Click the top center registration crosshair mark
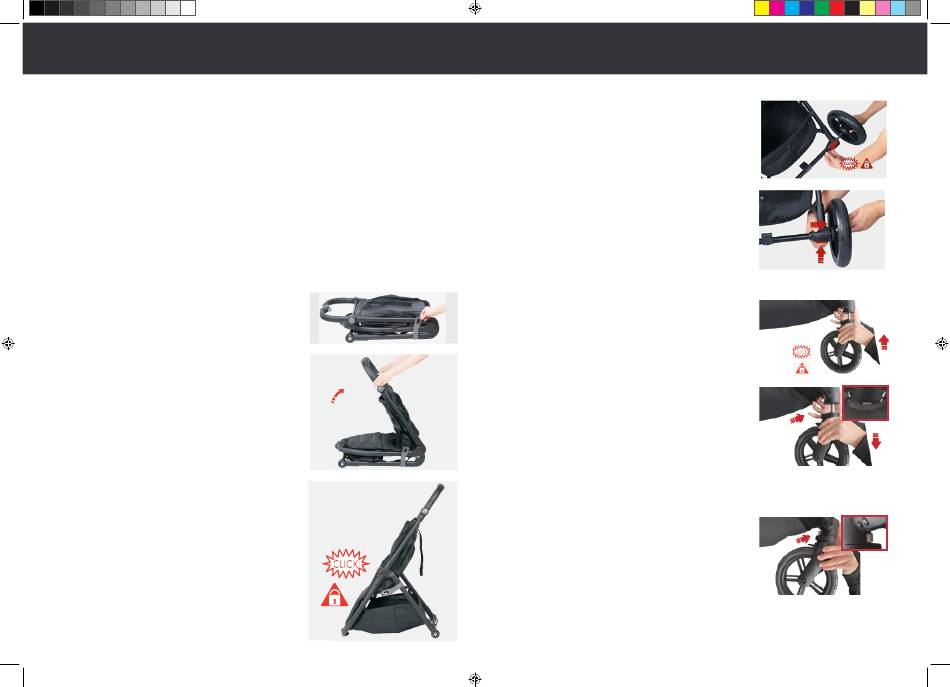This screenshot has width=950, height=687. coord(475,8)
